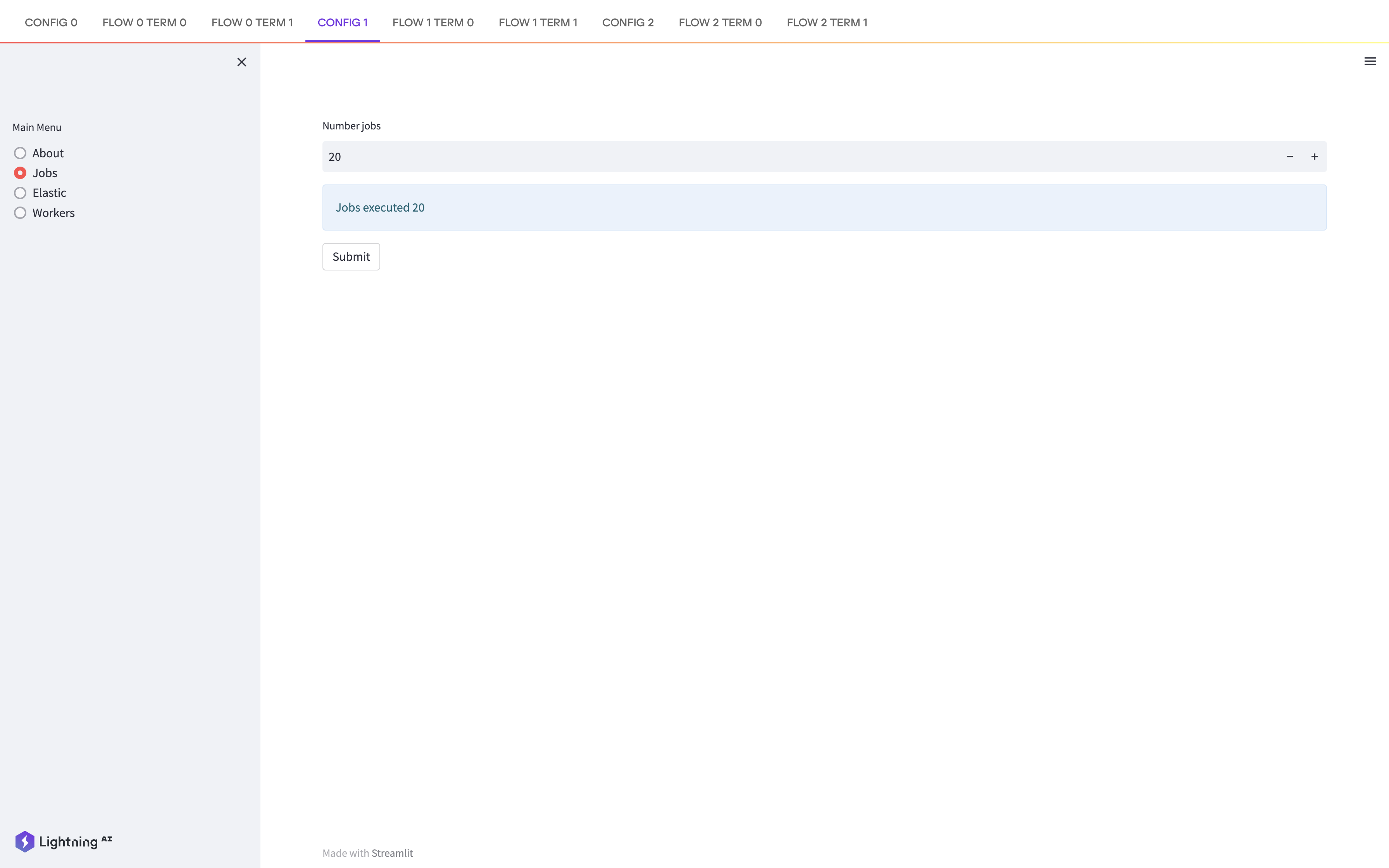Close the sidebar with X icon
1389x868 pixels.
[x=241, y=62]
